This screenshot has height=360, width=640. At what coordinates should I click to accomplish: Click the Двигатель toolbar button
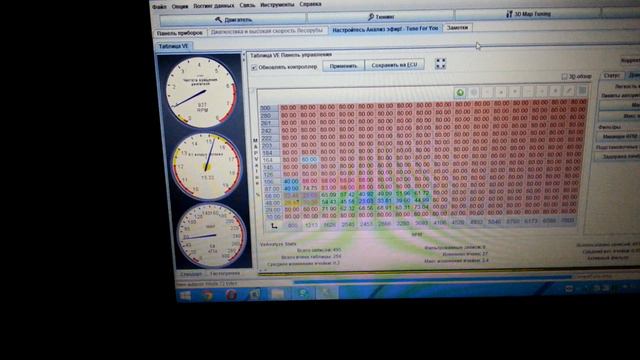[x=233, y=19]
